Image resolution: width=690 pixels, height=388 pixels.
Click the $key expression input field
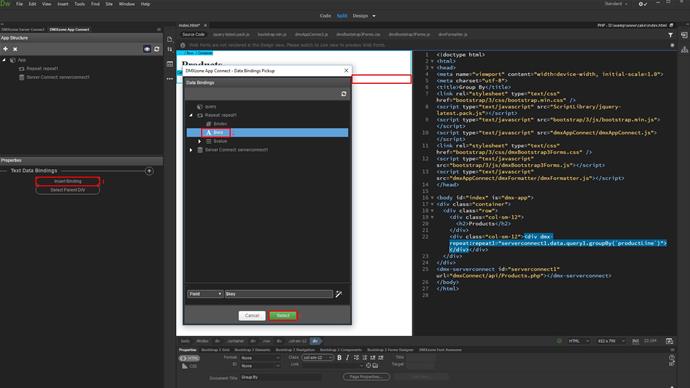(279, 294)
